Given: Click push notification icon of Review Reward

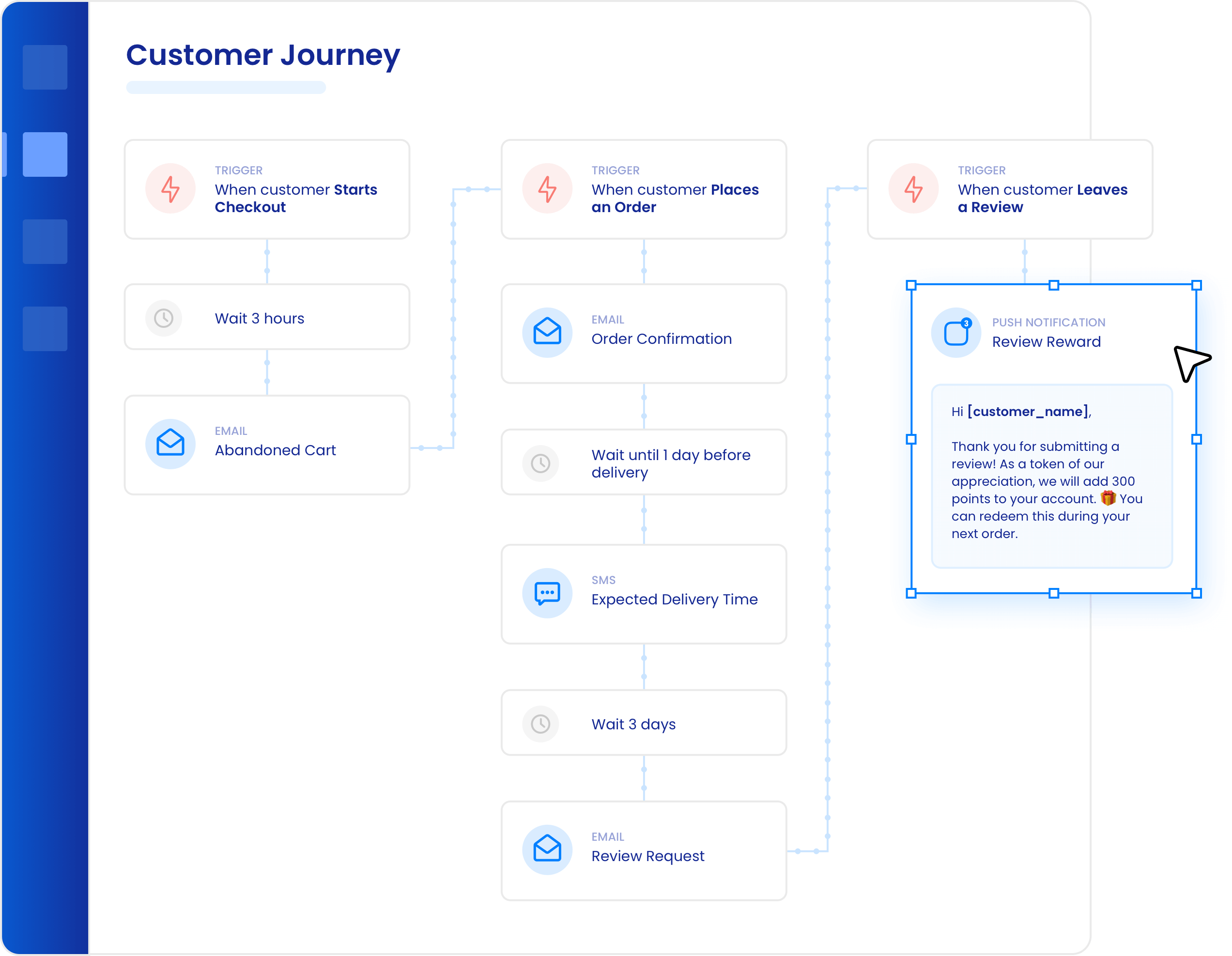Looking at the screenshot, I should point(956,332).
